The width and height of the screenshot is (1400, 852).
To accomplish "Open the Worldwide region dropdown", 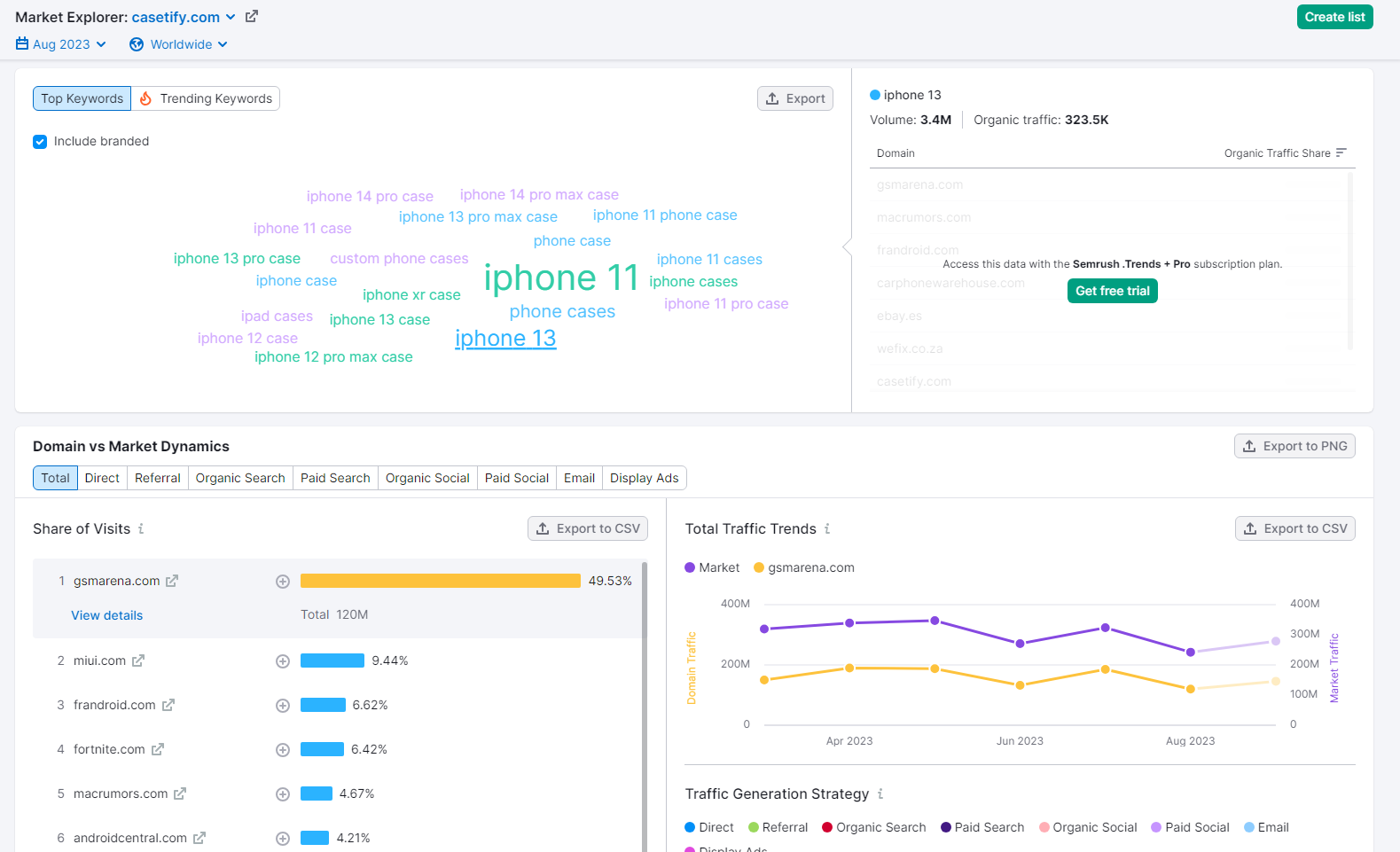I will pyautogui.click(x=178, y=44).
